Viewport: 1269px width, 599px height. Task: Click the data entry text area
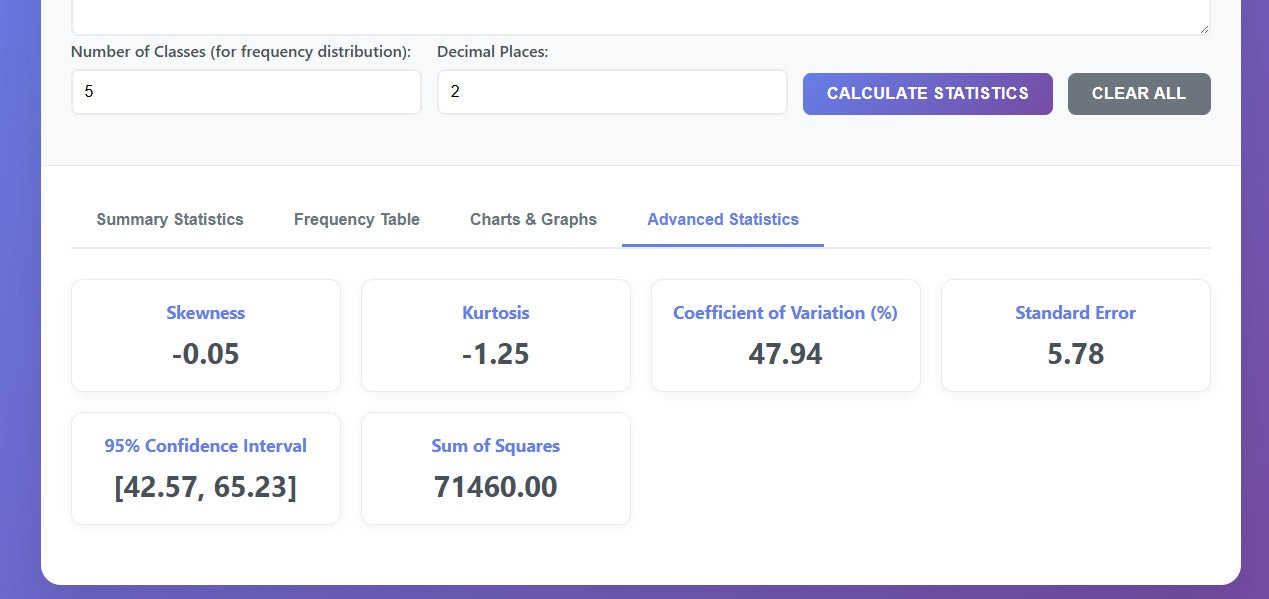640,14
